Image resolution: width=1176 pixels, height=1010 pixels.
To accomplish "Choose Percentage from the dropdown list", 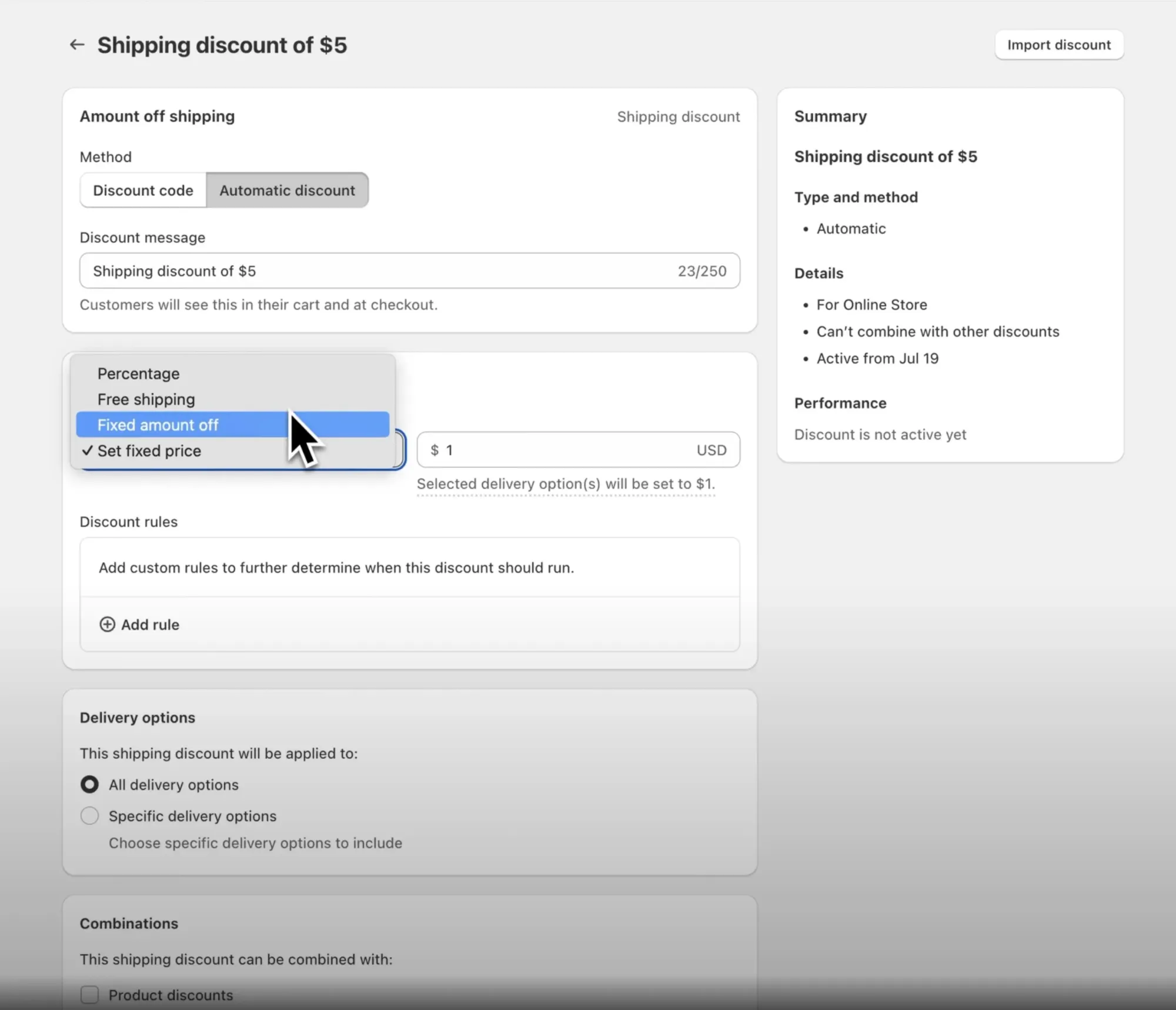I will coord(233,373).
